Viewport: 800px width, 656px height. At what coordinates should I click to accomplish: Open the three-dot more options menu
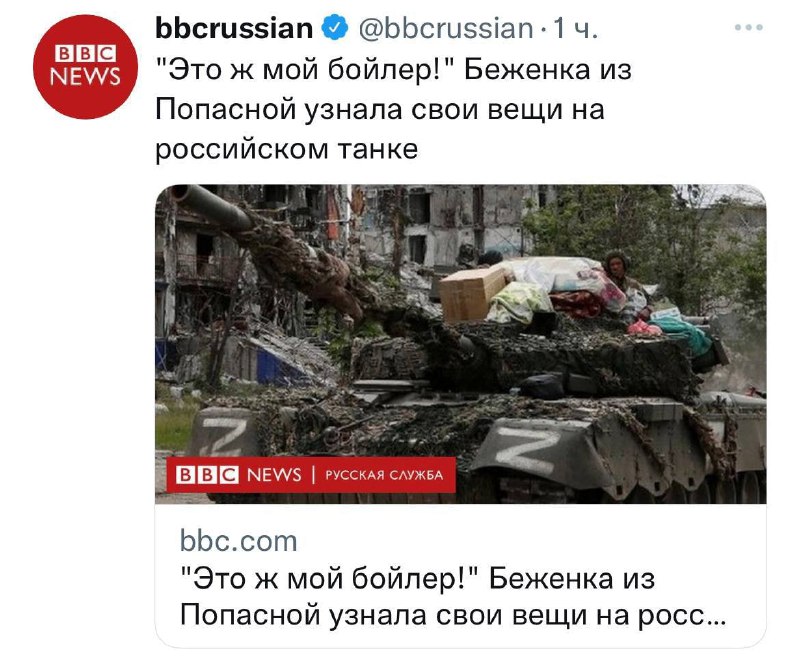(x=748, y=28)
